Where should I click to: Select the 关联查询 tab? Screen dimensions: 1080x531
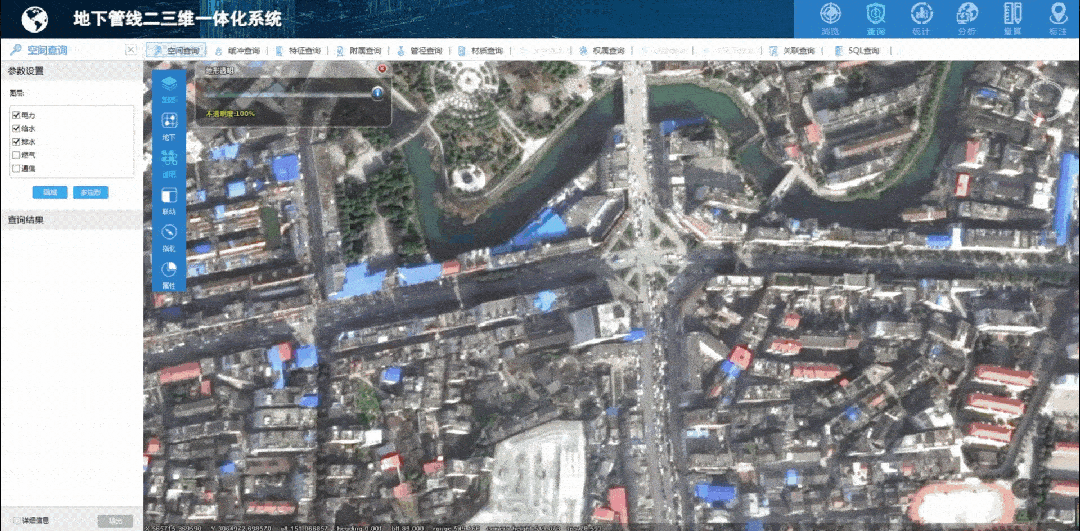tap(793, 51)
